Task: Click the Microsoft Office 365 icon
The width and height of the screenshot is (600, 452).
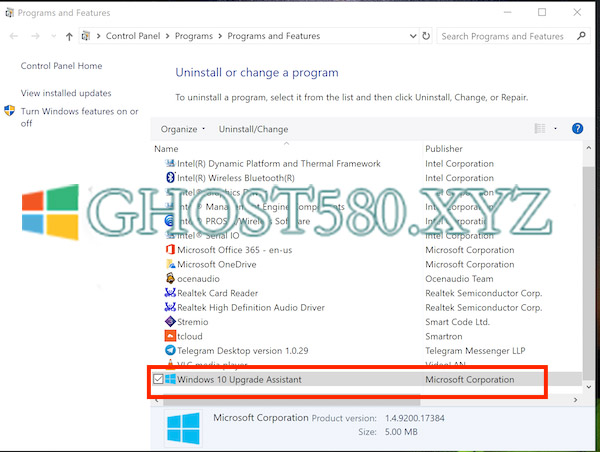Action: coord(170,250)
